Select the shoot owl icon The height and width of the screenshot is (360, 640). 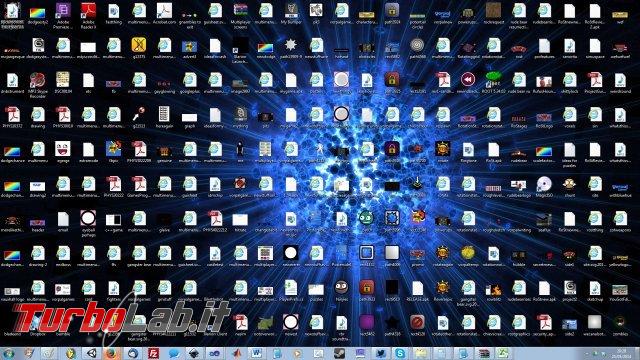point(569,184)
